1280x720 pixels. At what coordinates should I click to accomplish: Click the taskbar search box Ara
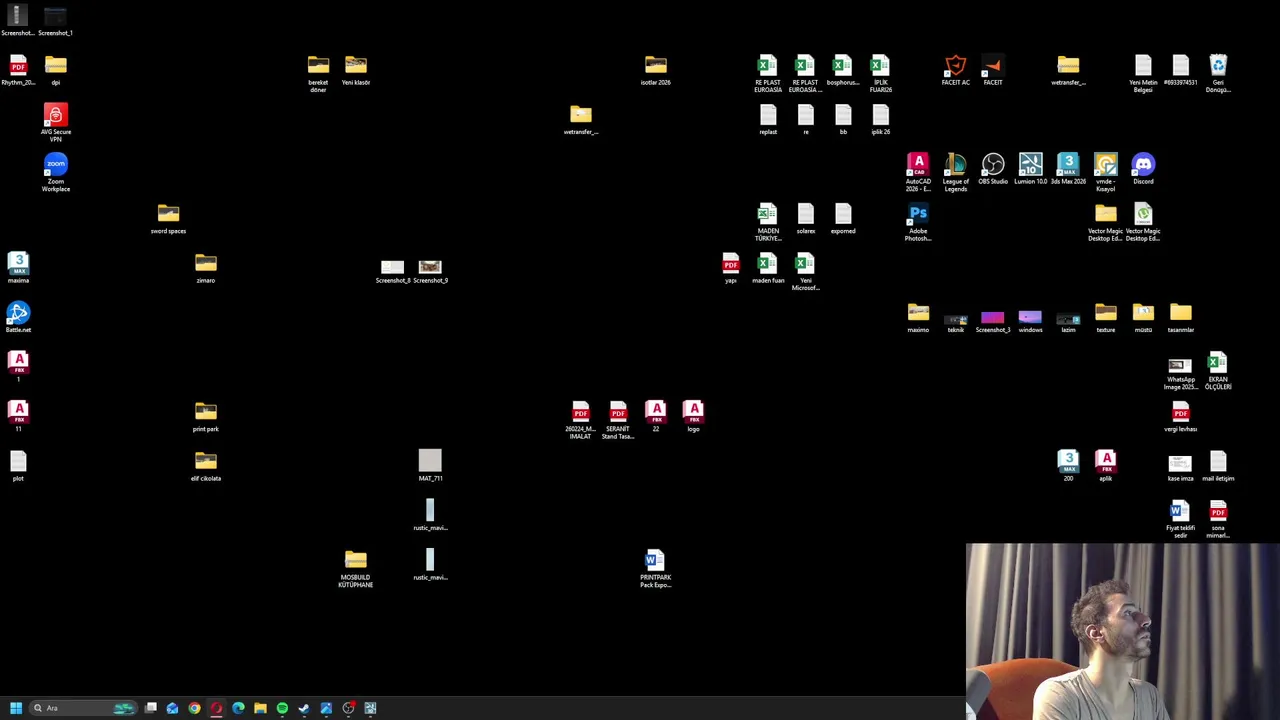[x=83, y=708]
